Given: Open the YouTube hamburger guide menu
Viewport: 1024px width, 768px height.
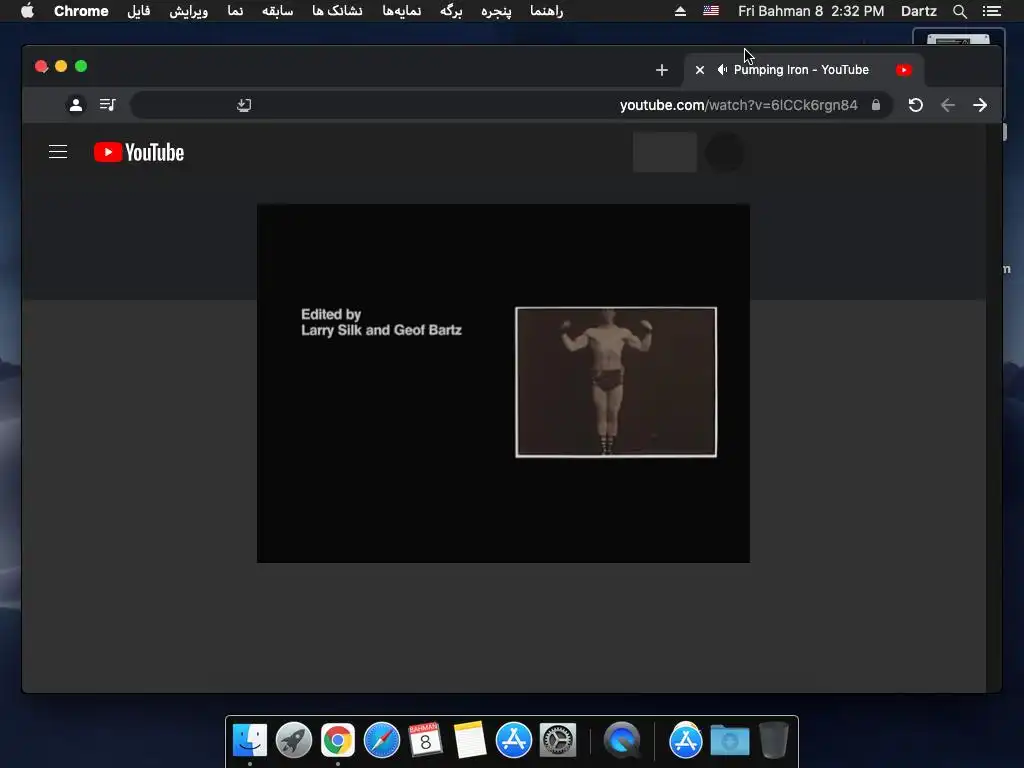Looking at the screenshot, I should (x=58, y=152).
